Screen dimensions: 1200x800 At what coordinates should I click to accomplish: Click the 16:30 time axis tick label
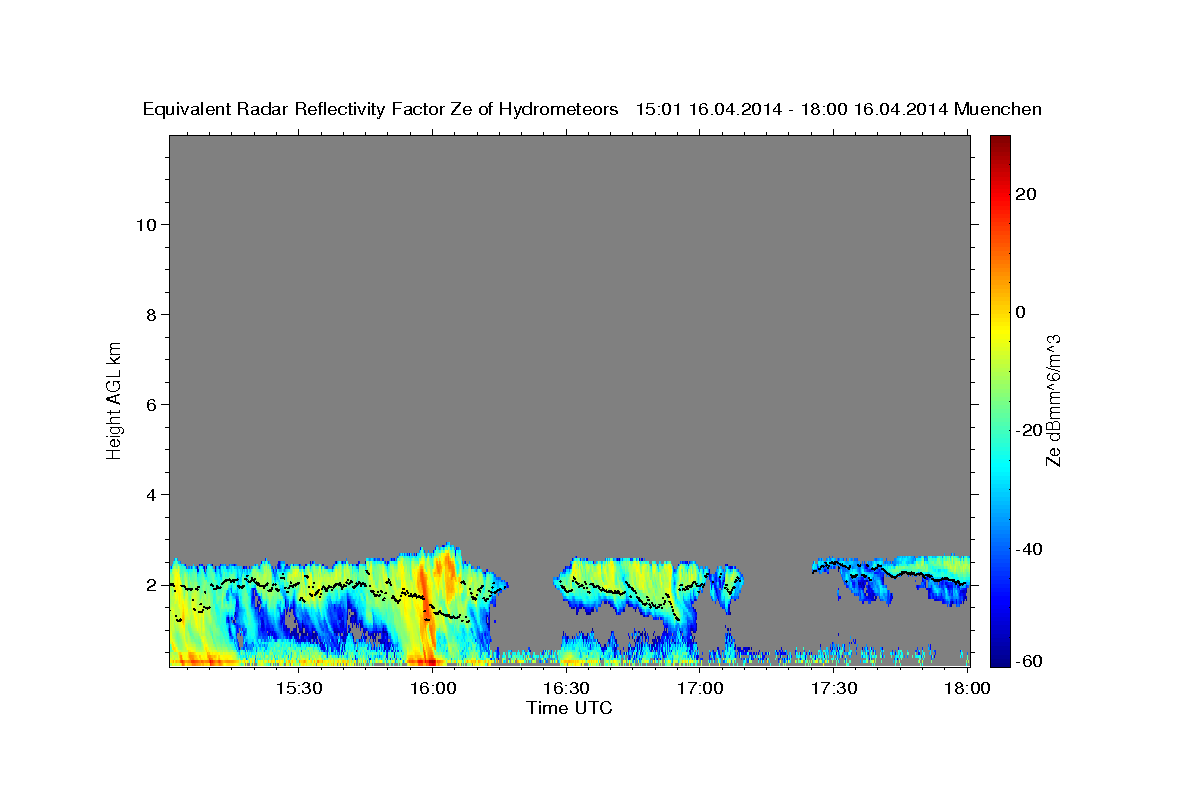click(566, 688)
